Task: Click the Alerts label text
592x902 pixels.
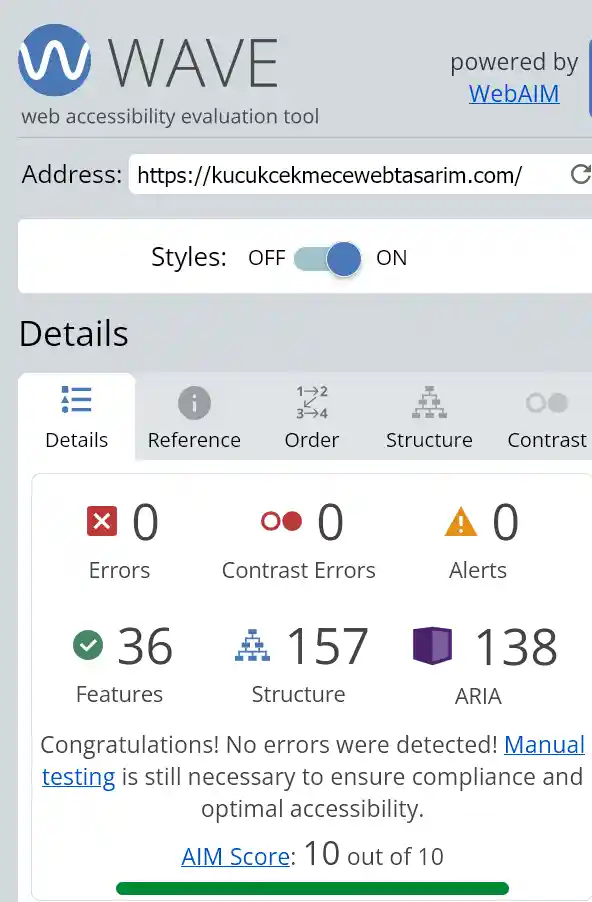Action: pyautogui.click(x=478, y=571)
